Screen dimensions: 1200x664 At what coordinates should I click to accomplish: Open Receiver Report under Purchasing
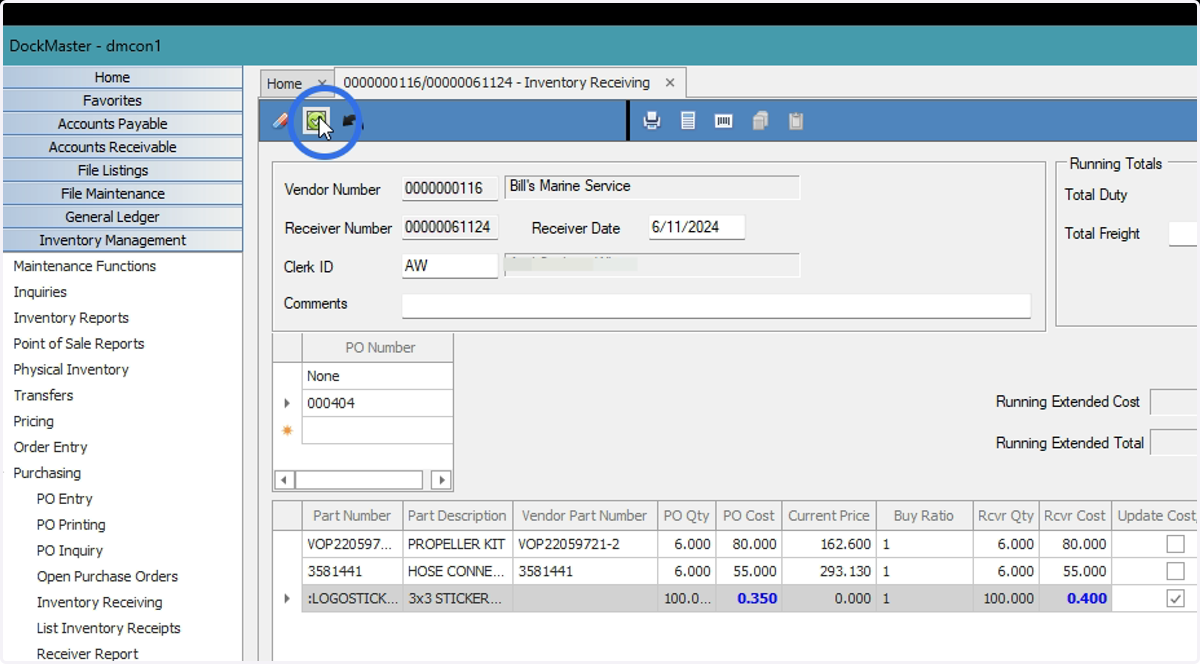pos(88,655)
